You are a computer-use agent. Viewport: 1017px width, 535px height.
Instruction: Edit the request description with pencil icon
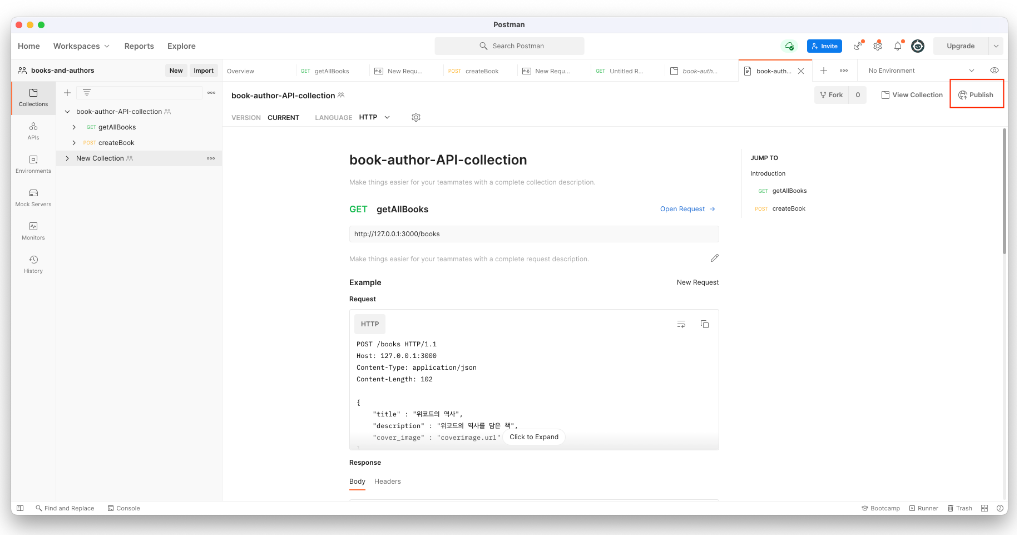[715, 258]
